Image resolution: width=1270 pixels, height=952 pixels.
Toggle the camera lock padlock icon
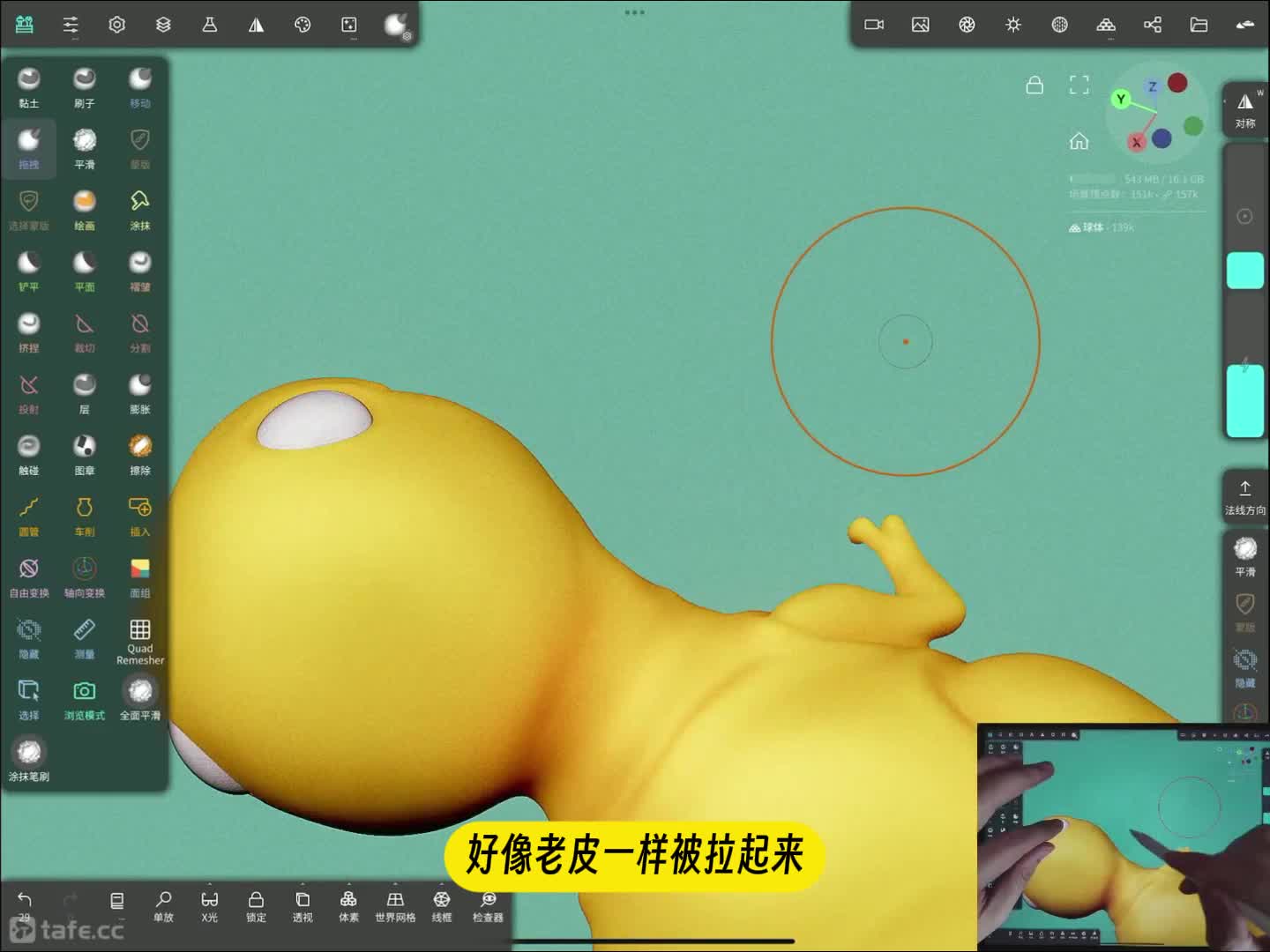click(1035, 85)
